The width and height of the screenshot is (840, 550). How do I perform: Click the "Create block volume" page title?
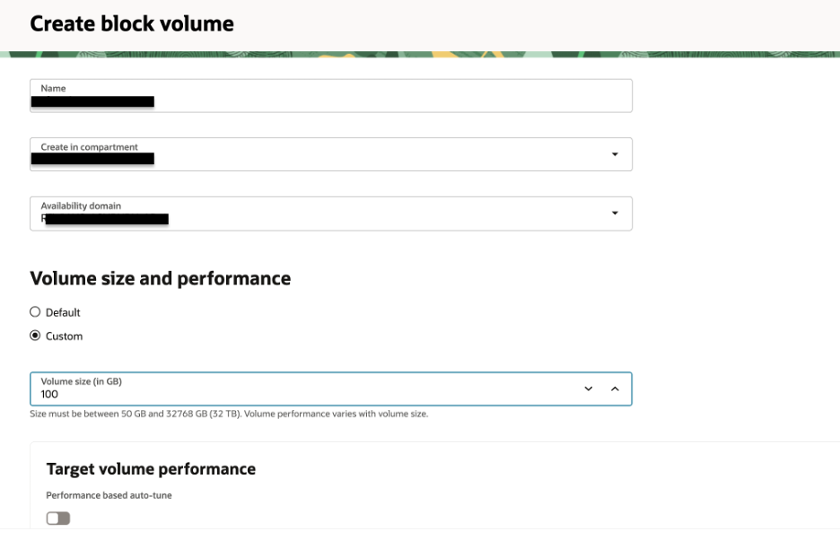[132, 24]
